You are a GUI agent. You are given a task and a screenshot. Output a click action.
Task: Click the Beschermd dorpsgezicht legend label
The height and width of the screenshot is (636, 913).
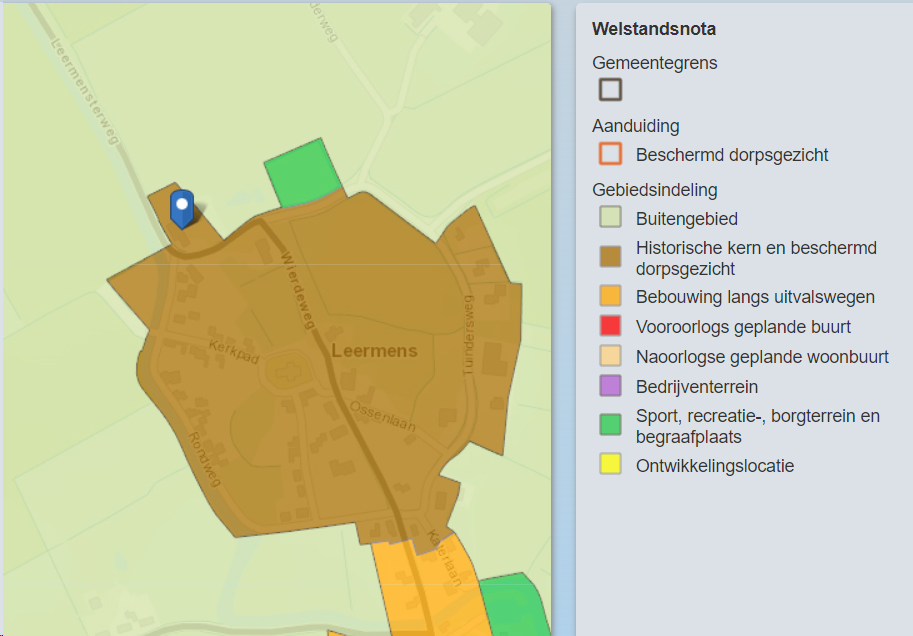[x=732, y=155]
